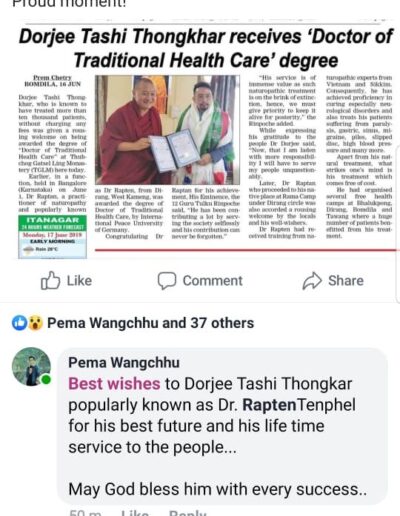Tap the Share arrow icon
The image size is (400, 516).
click(x=312, y=281)
